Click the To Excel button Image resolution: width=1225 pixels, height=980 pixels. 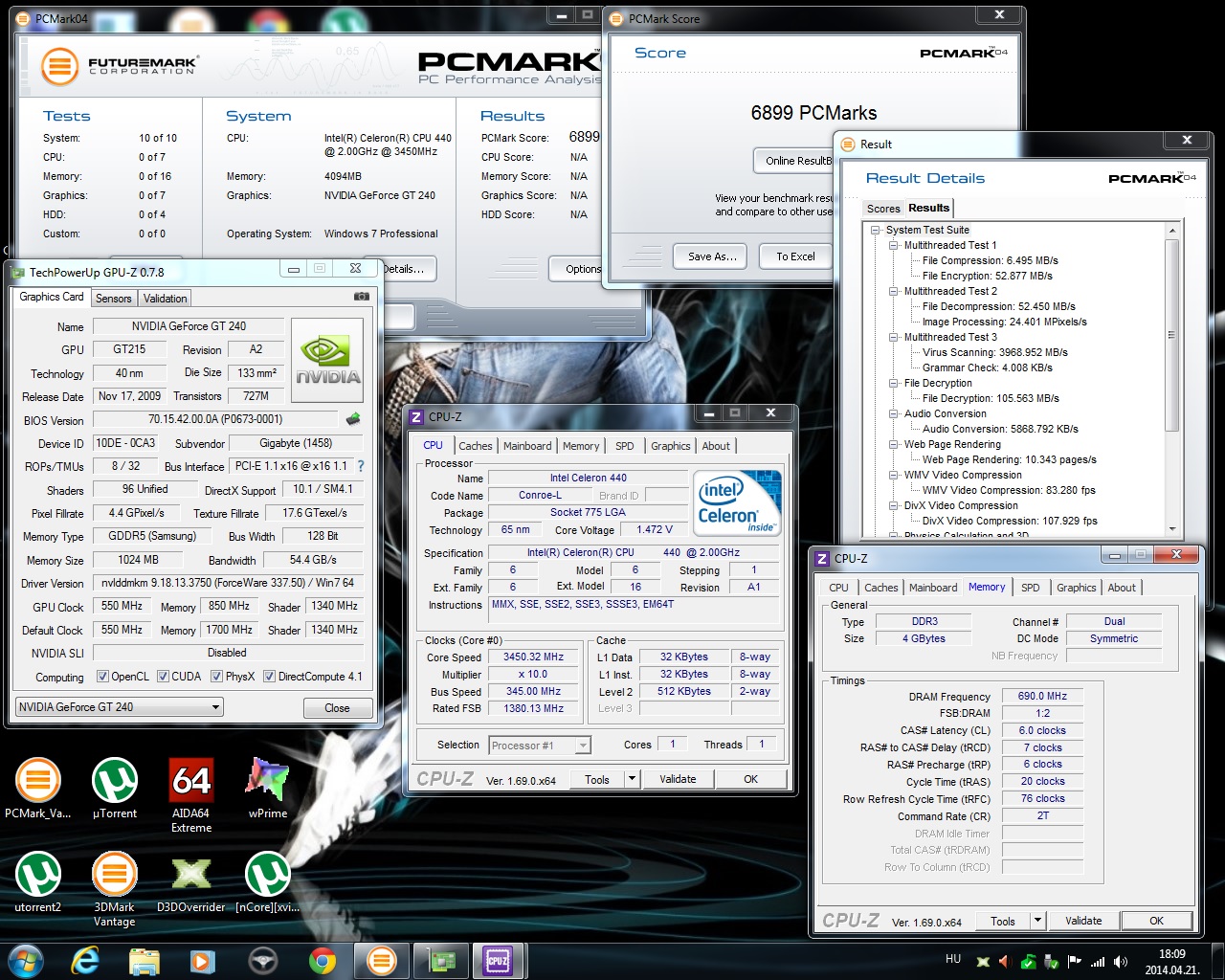tap(795, 256)
